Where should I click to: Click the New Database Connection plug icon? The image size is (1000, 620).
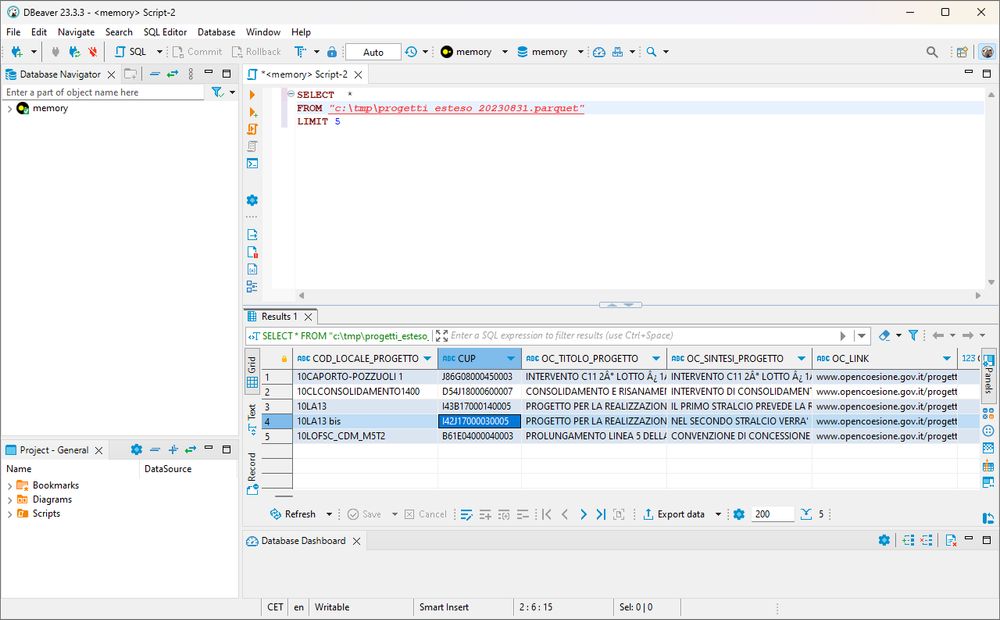tap(17, 52)
